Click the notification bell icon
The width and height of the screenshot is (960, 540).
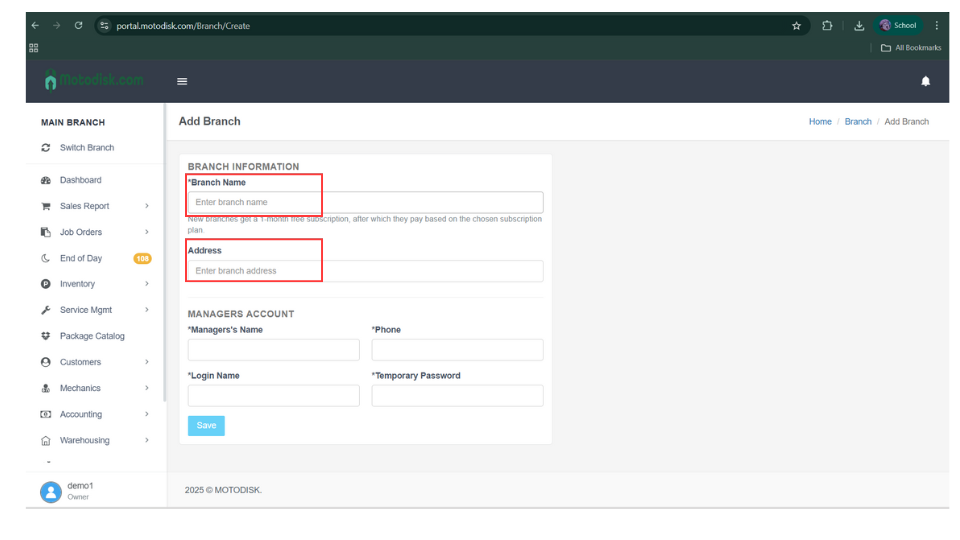[x=925, y=82]
